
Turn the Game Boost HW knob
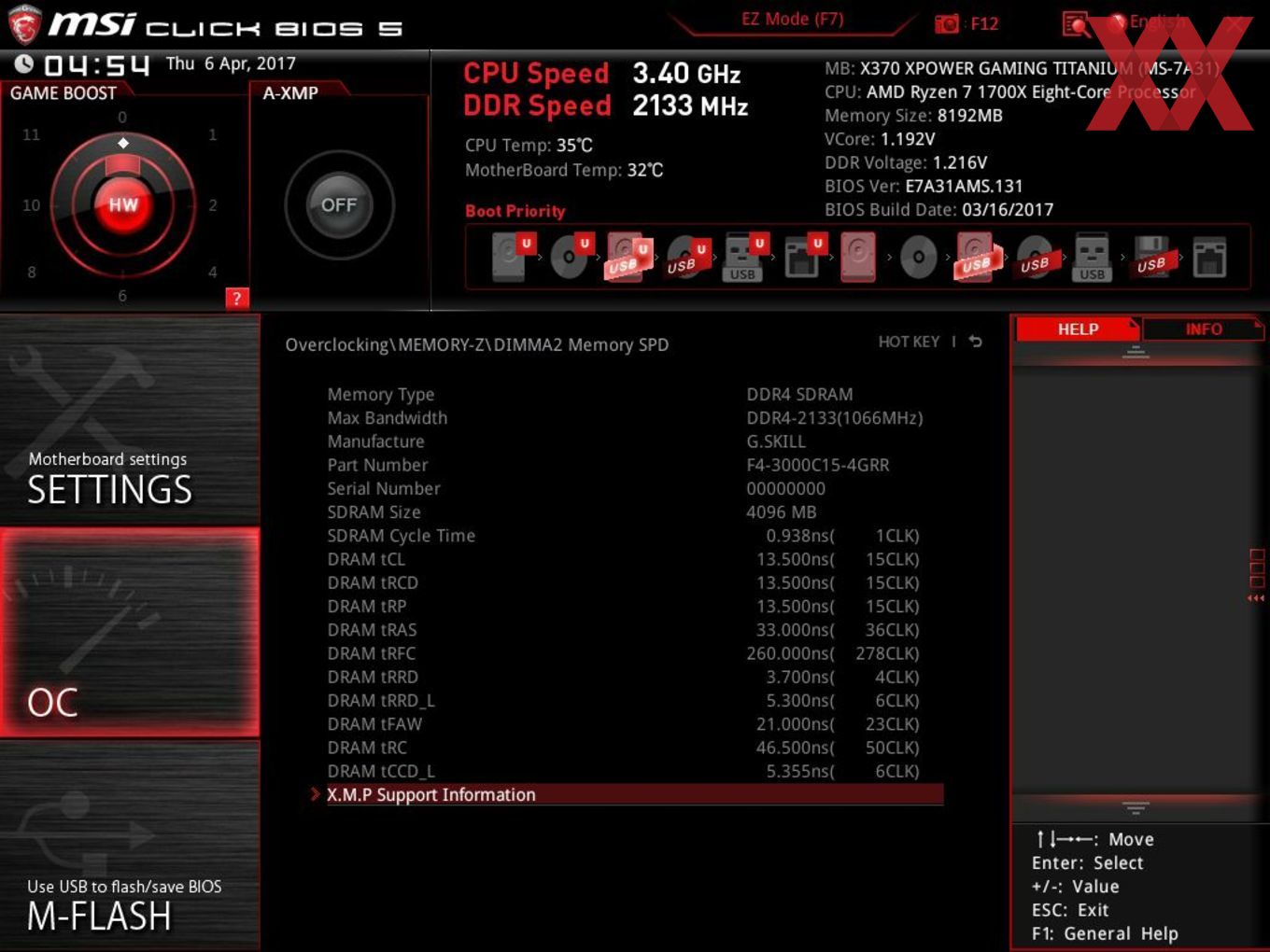point(122,204)
